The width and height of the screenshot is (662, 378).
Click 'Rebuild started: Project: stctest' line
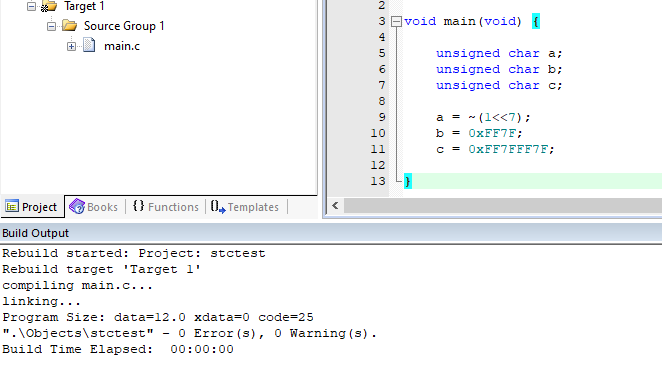(x=134, y=253)
